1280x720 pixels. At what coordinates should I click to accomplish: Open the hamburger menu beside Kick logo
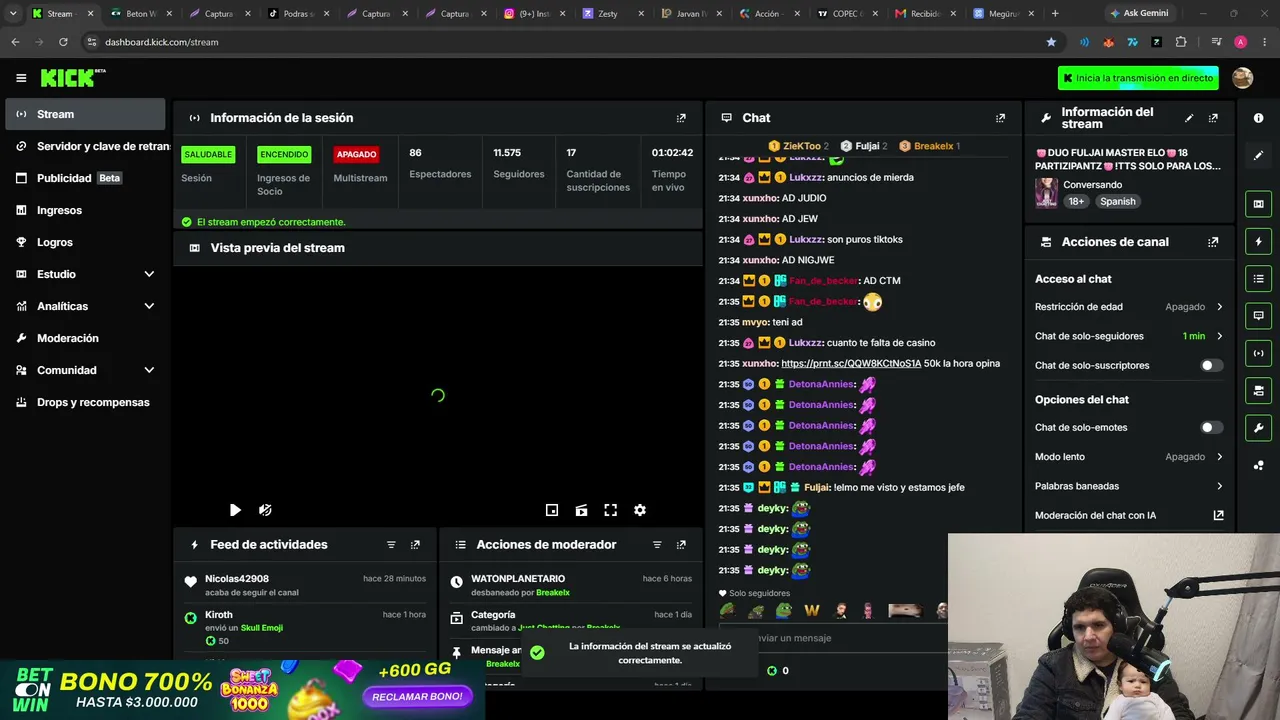(21, 78)
